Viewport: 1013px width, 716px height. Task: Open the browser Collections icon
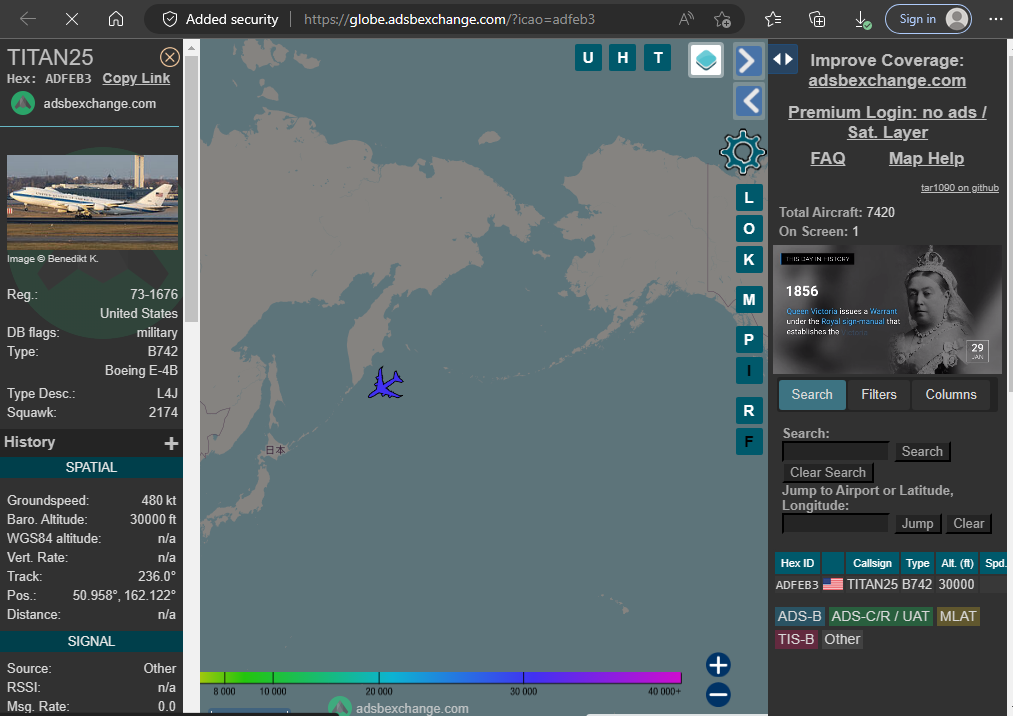[x=817, y=19]
